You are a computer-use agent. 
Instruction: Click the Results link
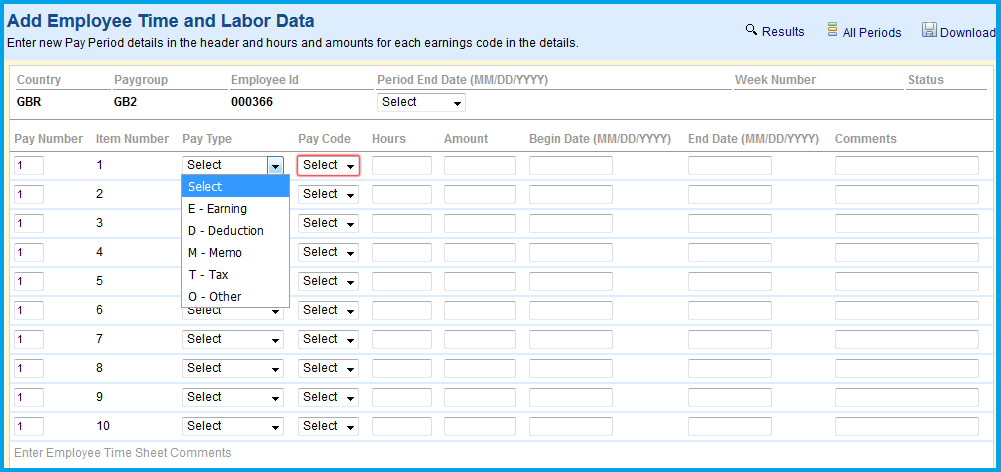click(x=782, y=32)
